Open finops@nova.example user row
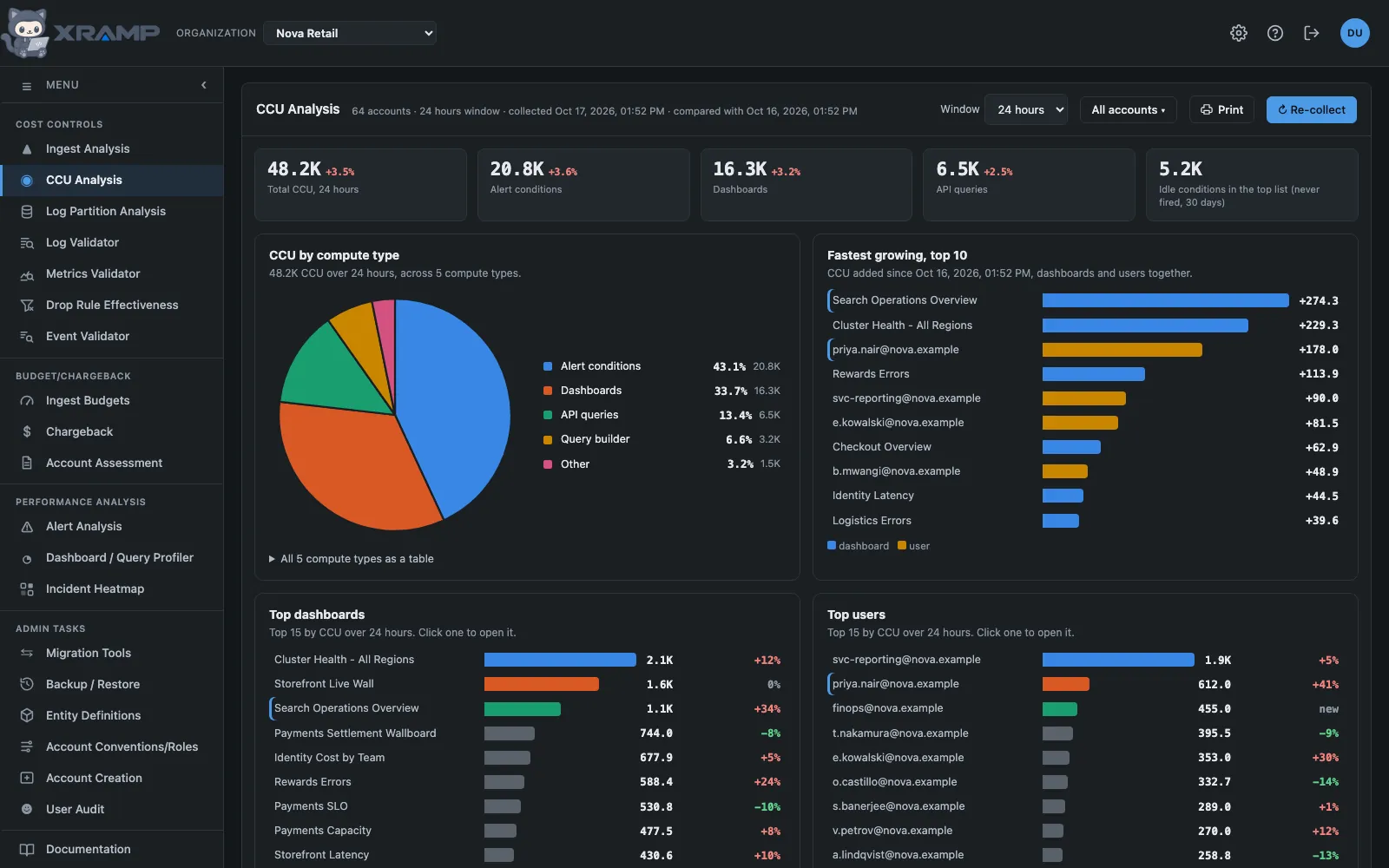 tap(1085, 709)
